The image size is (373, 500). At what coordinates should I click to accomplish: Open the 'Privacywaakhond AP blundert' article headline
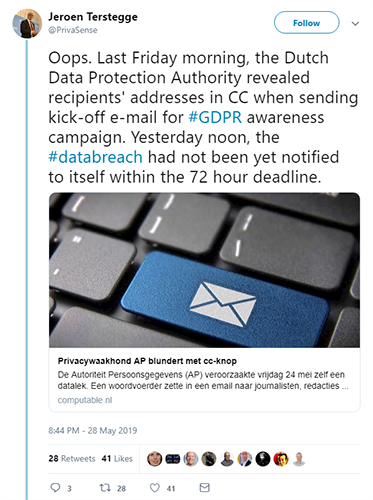[x=147, y=361]
